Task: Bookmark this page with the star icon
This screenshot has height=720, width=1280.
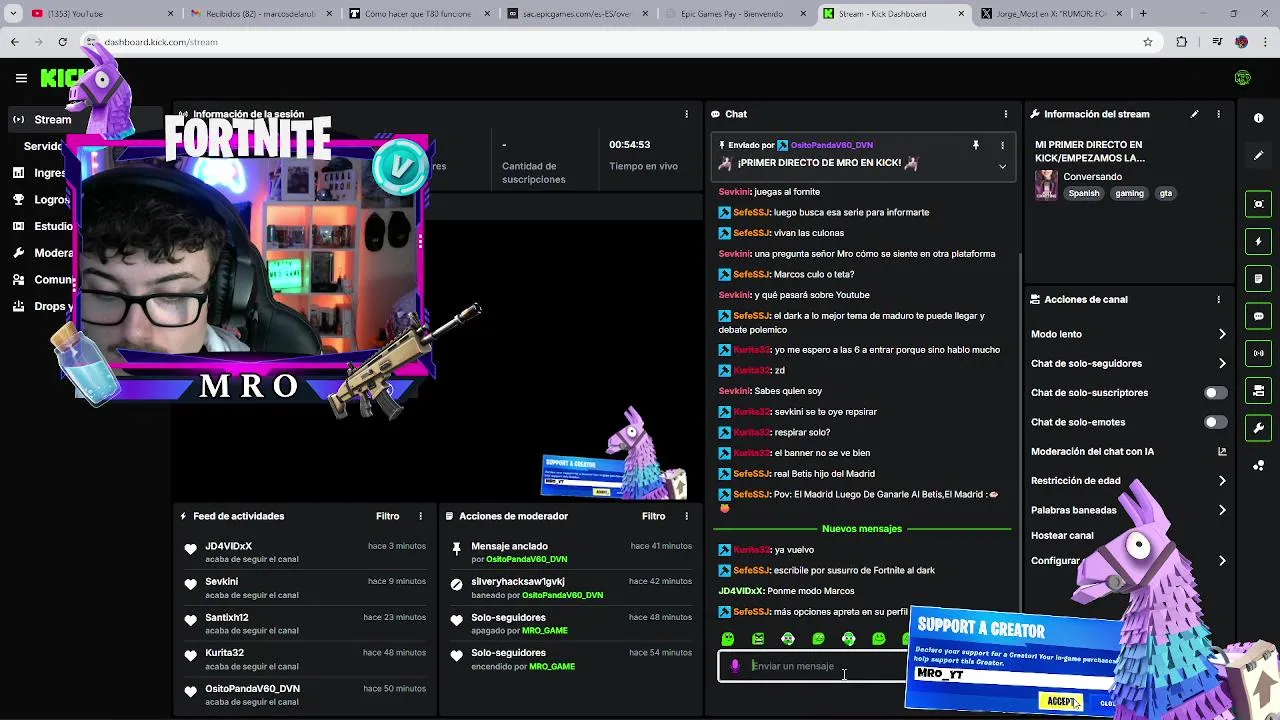Action: (x=1147, y=42)
